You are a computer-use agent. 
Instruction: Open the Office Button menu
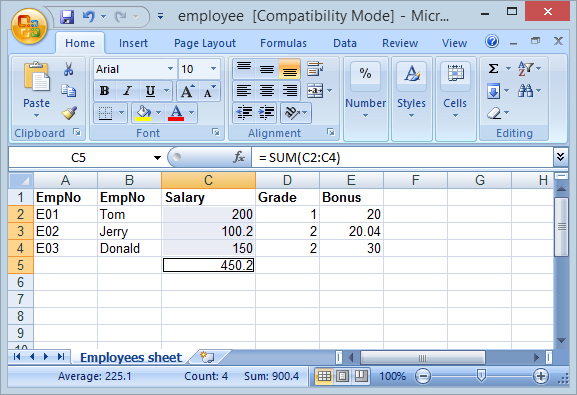[x=29, y=27]
